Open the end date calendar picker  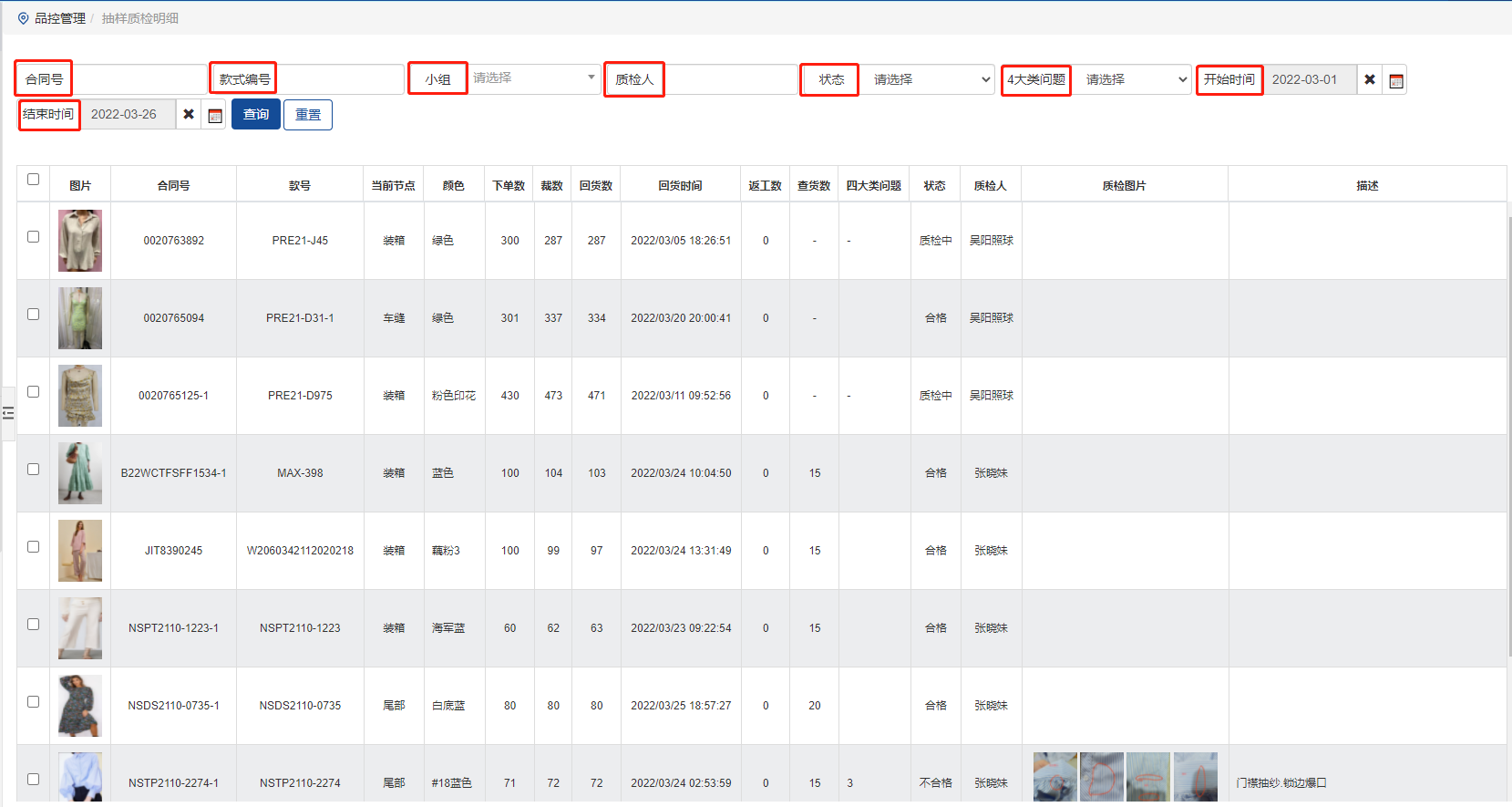(x=215, y=115)
